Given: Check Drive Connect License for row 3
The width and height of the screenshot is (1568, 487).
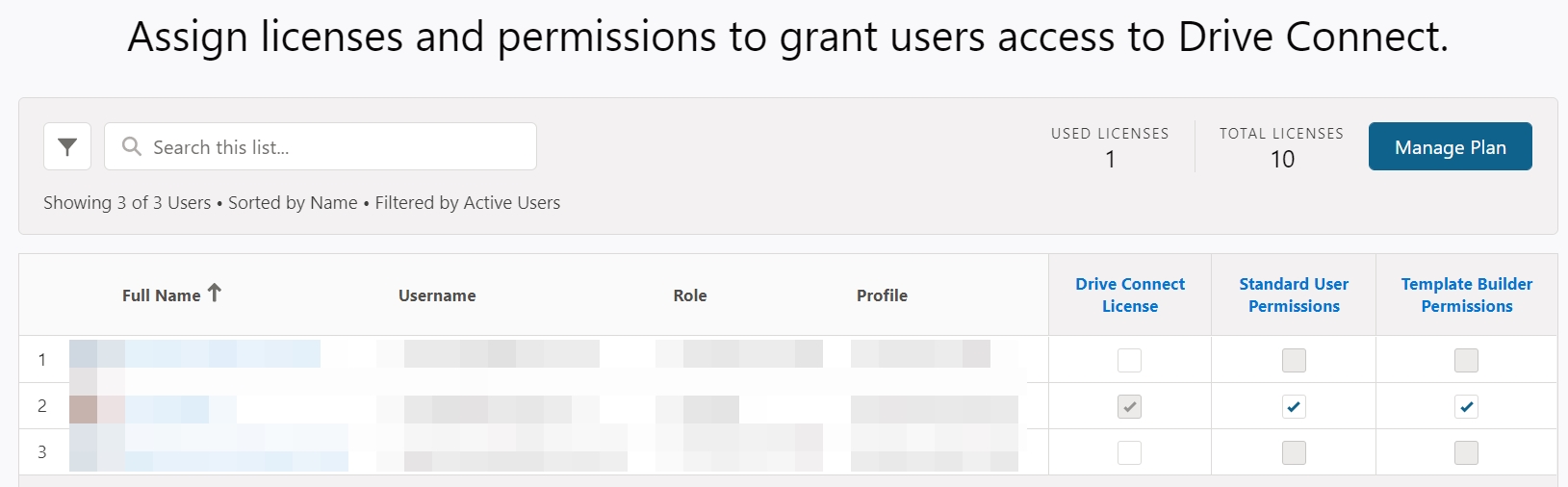Looking at the screenshot, I should pyautogui.click(x=1129, y=452).
